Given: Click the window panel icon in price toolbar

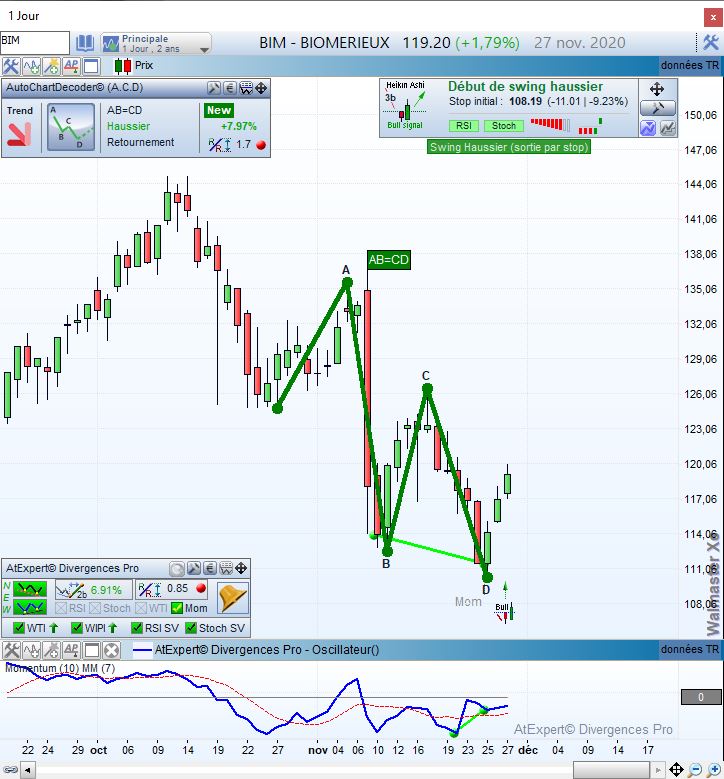Looking at the screenshot, I should [91, 66].
